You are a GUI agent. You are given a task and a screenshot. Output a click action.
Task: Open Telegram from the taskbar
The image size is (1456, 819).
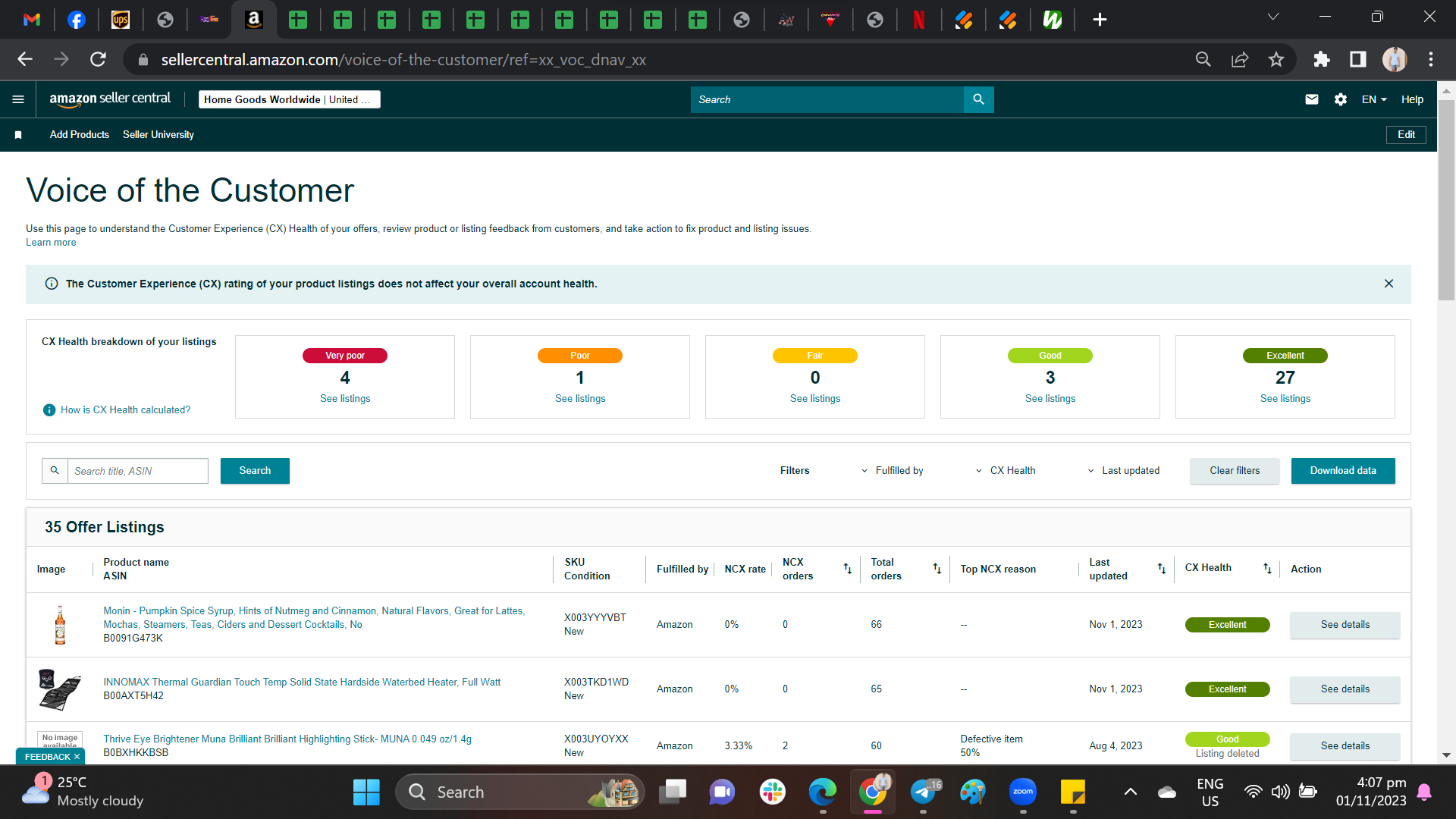(x=924, y=792)
